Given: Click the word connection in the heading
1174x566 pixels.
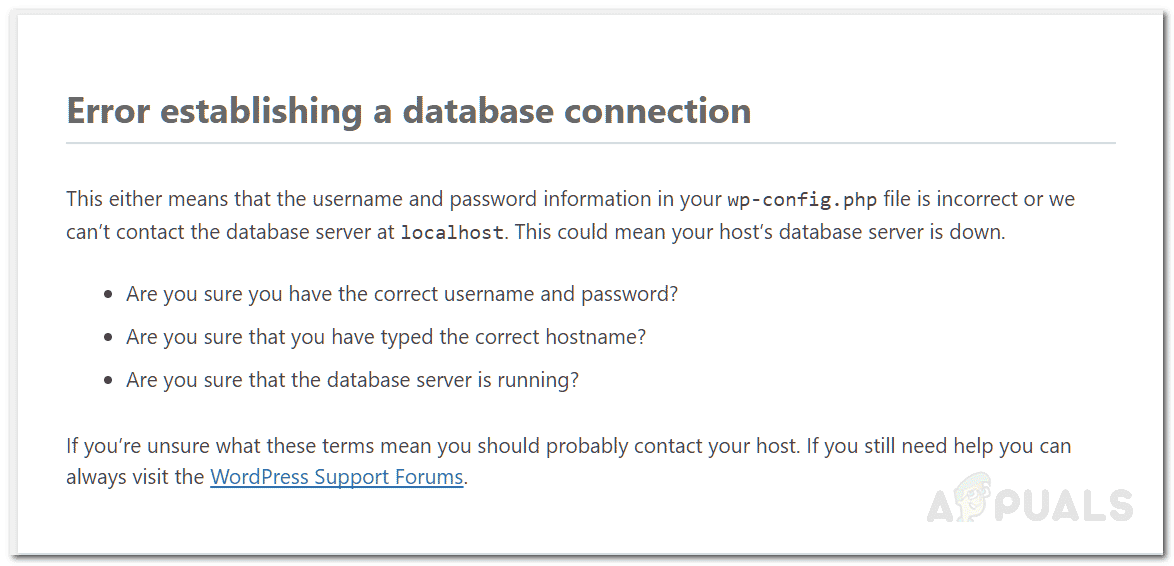Looking at the screenshot, I should click(x=657, y=111).
